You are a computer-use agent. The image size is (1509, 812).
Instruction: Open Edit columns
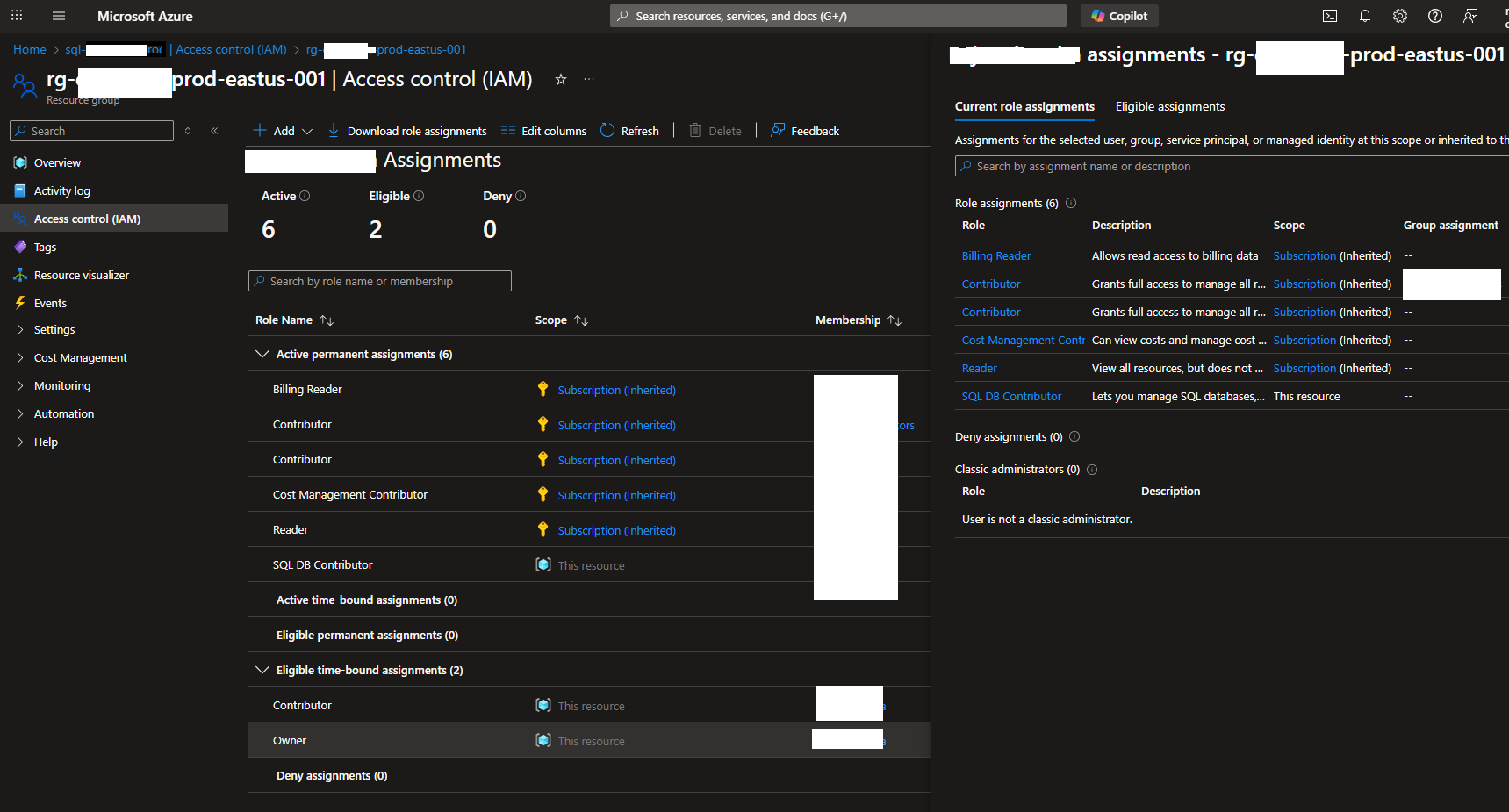coord(543,131)
